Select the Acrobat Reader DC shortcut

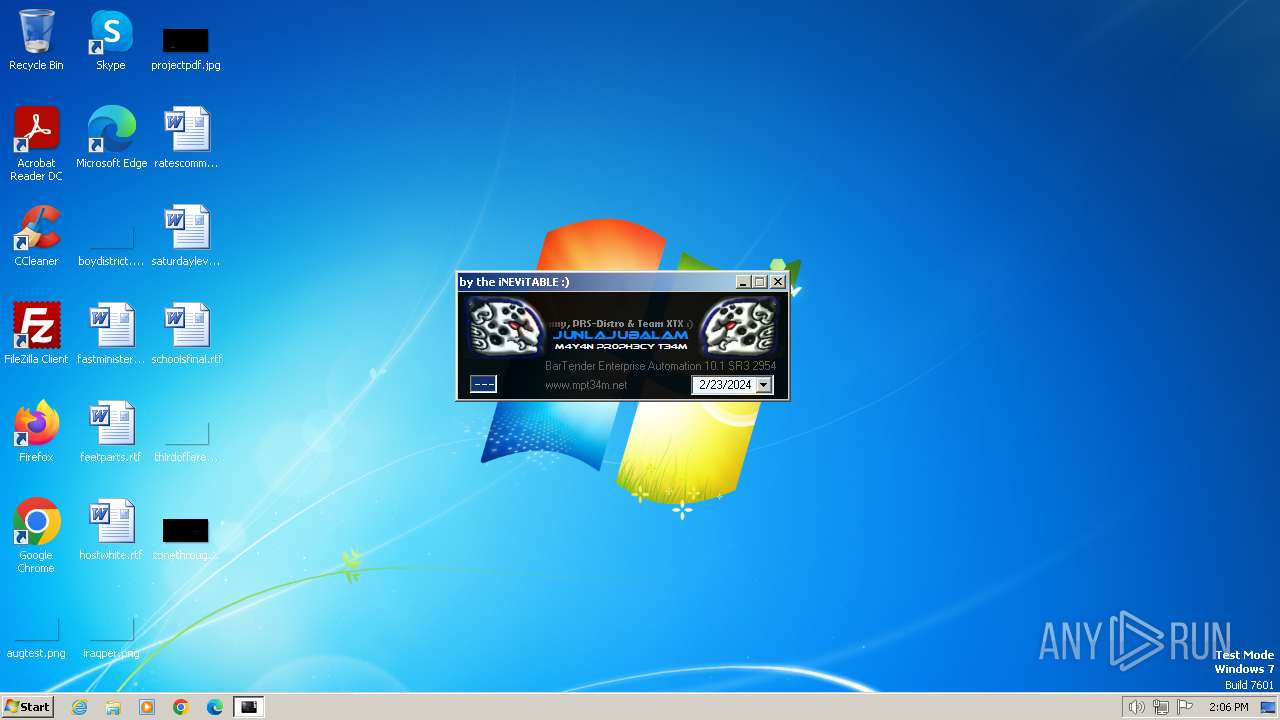(36, 143)
